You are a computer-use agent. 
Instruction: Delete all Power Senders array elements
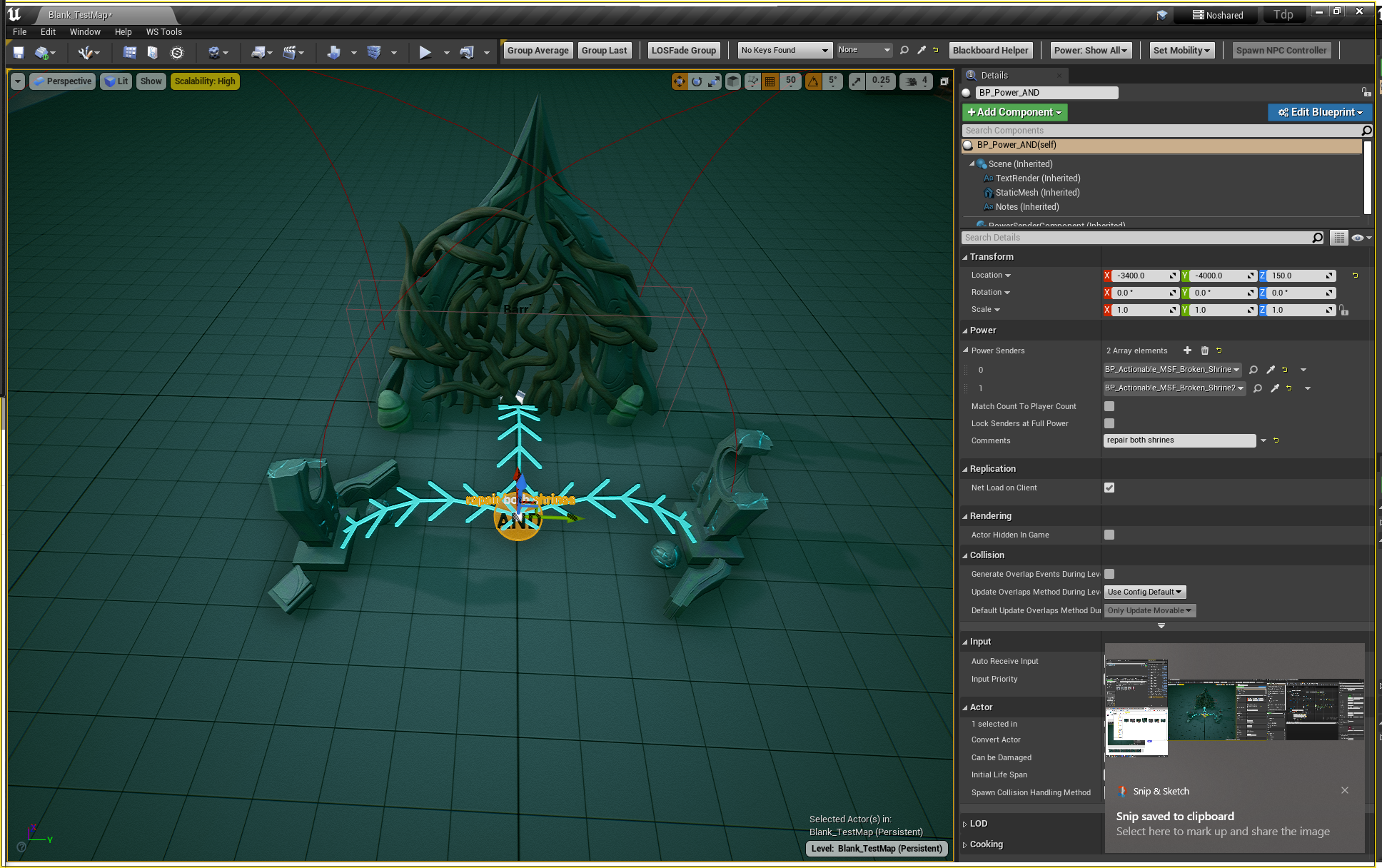tap(1204, 350)
